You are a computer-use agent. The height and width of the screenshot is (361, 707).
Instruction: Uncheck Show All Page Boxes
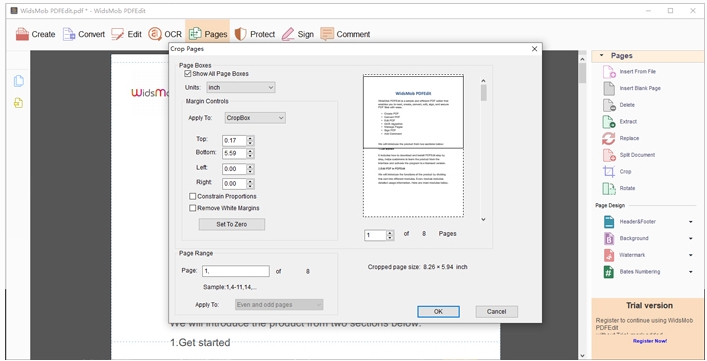[188, 73]
